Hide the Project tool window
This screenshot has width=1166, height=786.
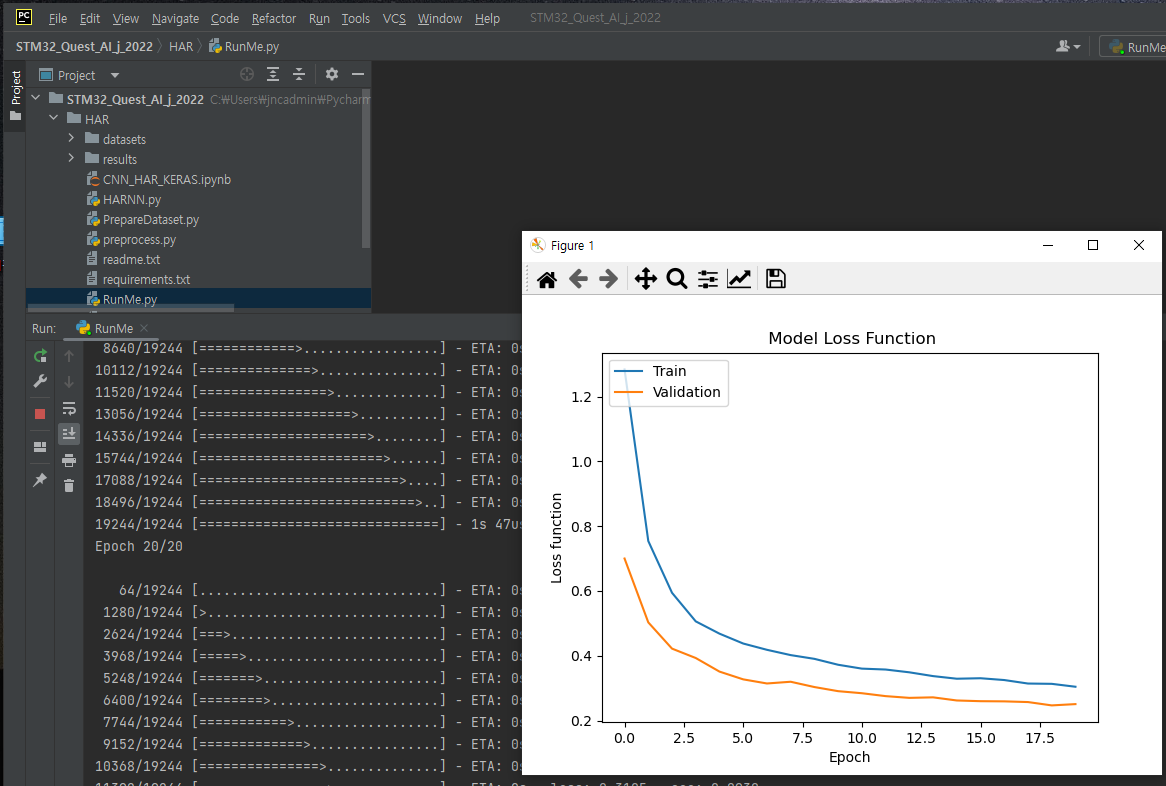[x=358, y=74]
